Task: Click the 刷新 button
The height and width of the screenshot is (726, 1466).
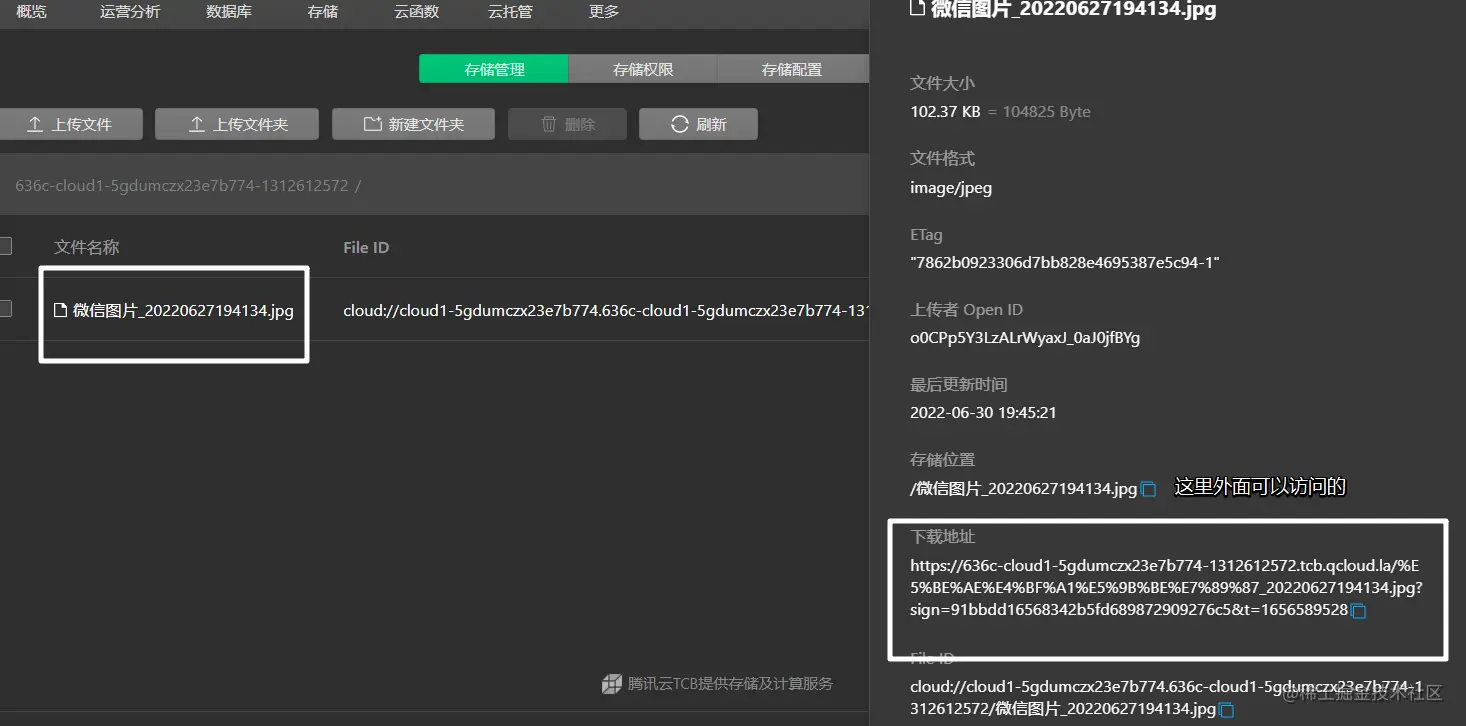Action: [x=698, y=124]
